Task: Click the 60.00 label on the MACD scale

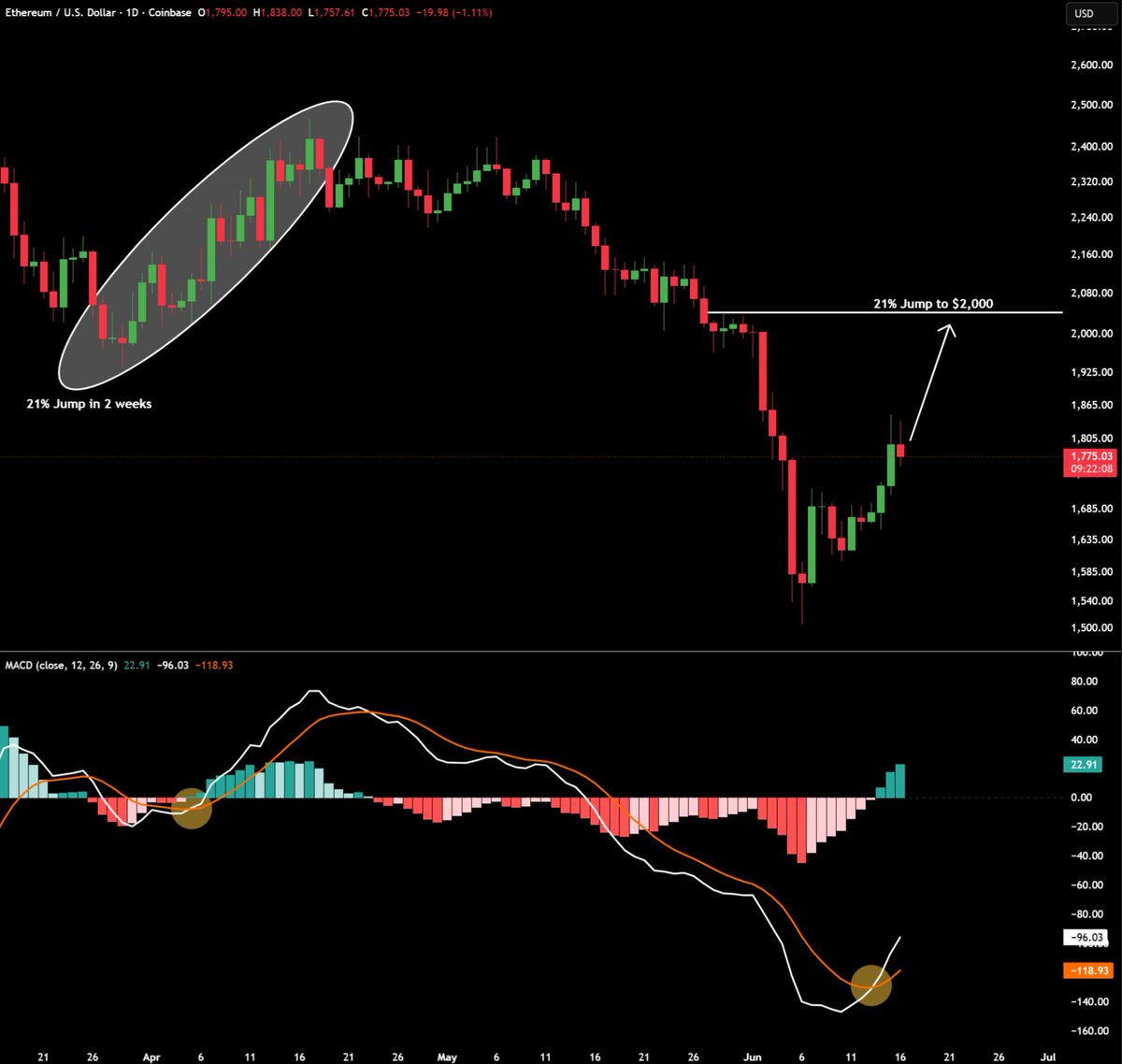Action: point(1085,711)
